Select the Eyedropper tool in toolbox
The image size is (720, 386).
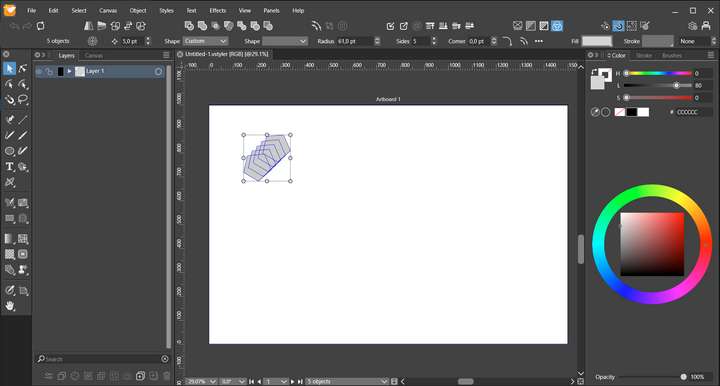coord(9,291)
